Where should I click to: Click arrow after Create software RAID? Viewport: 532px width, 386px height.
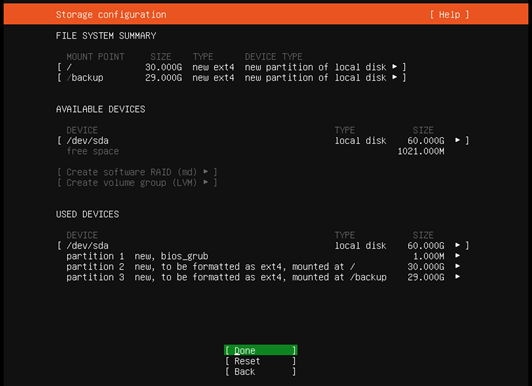point(206,172)
